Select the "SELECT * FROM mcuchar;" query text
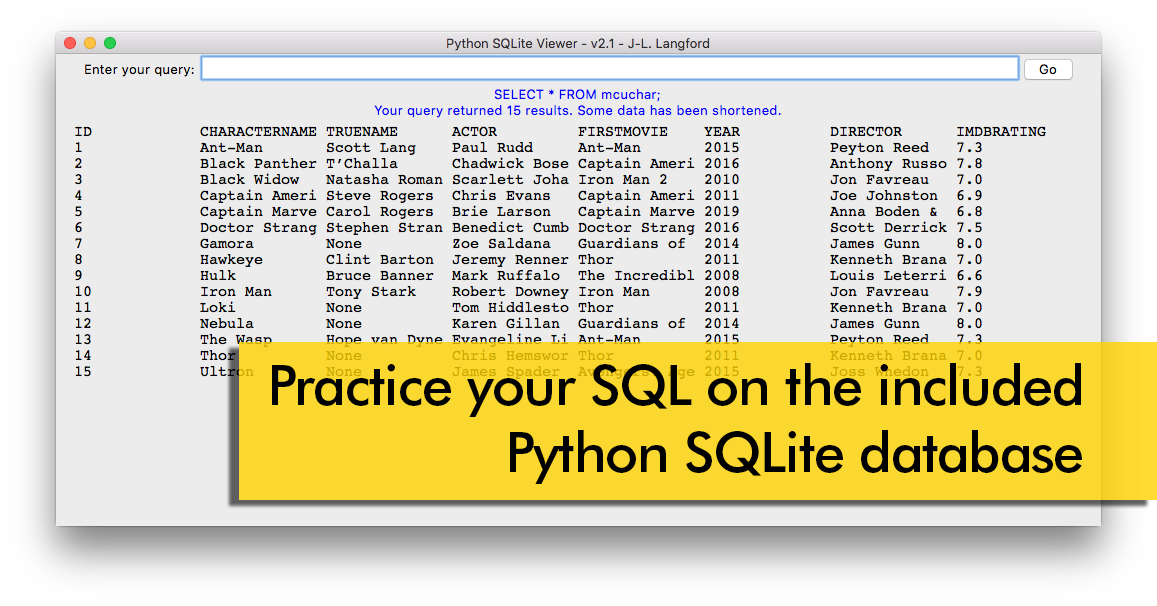This screenshot has width=1157, height=606. [577, 95]
